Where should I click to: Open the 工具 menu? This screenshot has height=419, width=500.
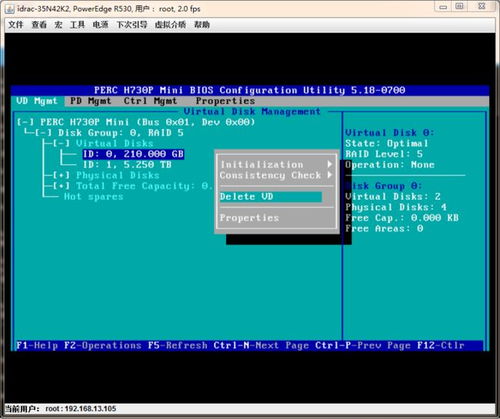point(77,24)
